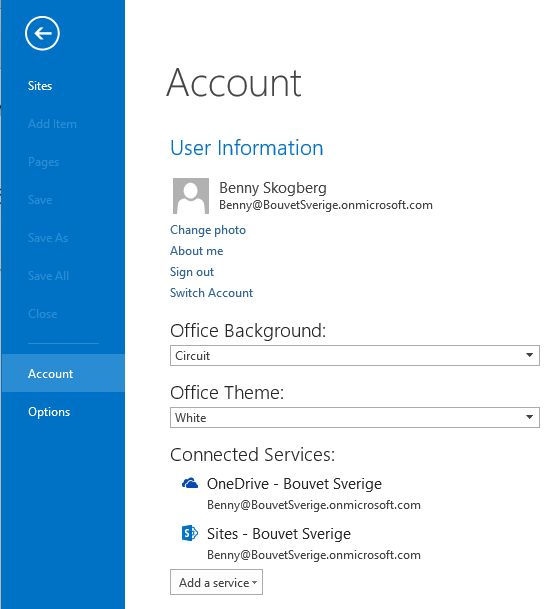
Task: Click the OneDrive cloud icon
Action: click(x=190, y=483)
